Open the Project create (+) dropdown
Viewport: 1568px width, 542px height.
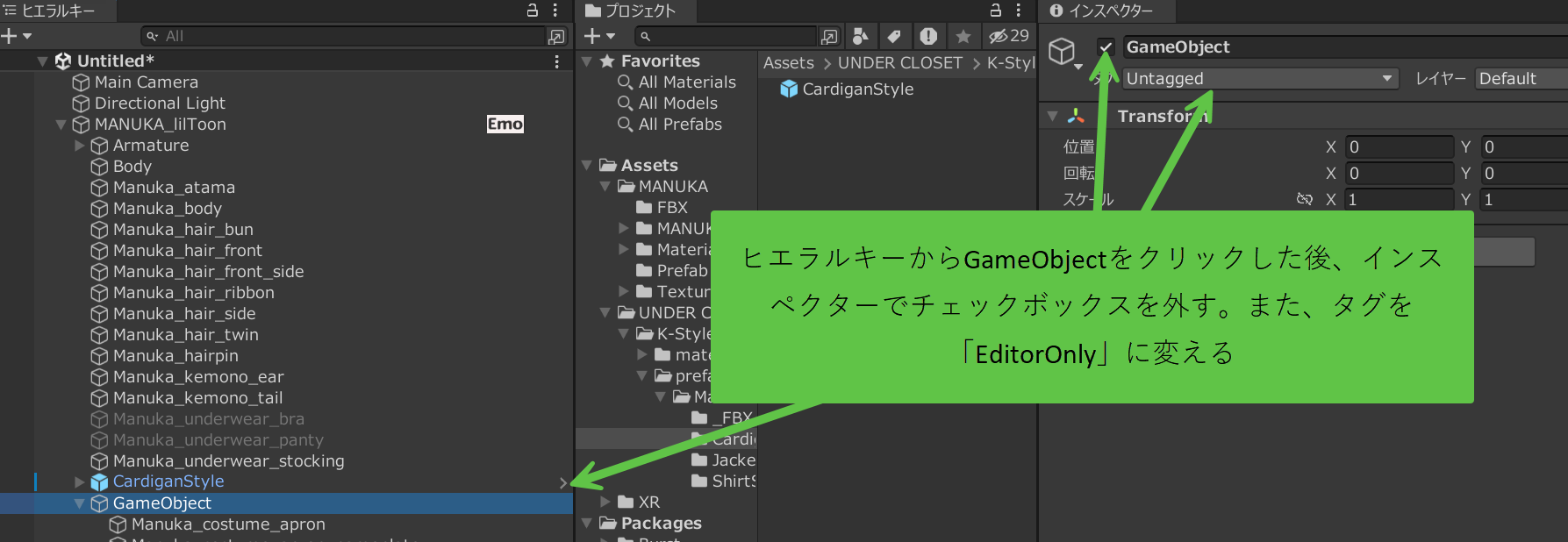point(600,36)
